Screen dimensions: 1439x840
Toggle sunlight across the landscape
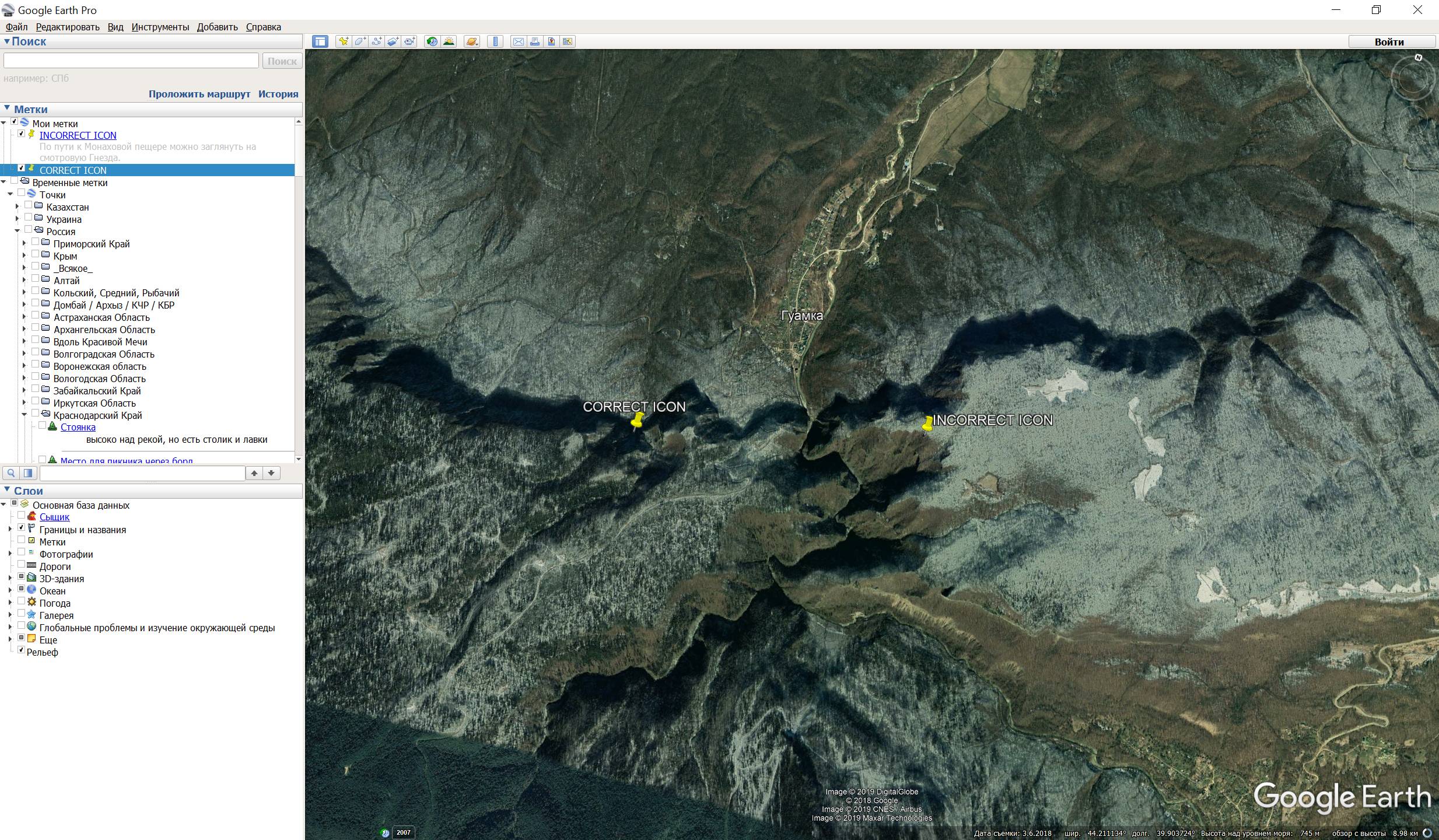point(449,41)
